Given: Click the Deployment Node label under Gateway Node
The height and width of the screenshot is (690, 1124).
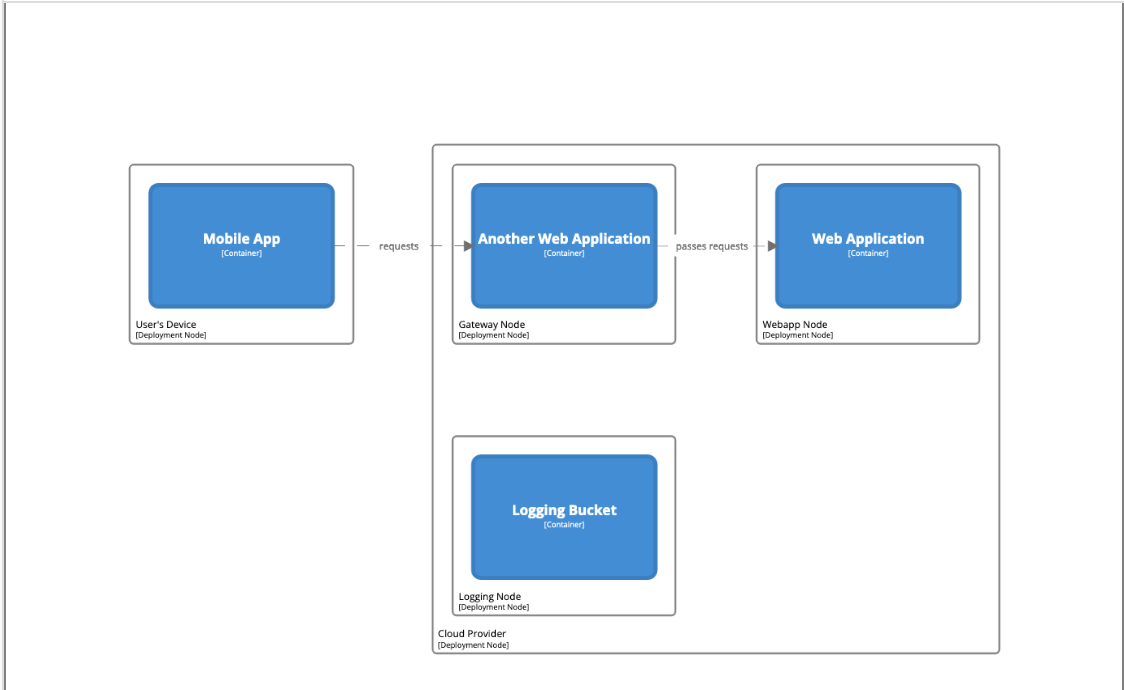Looking at the screenshot, I should [493, 335].
